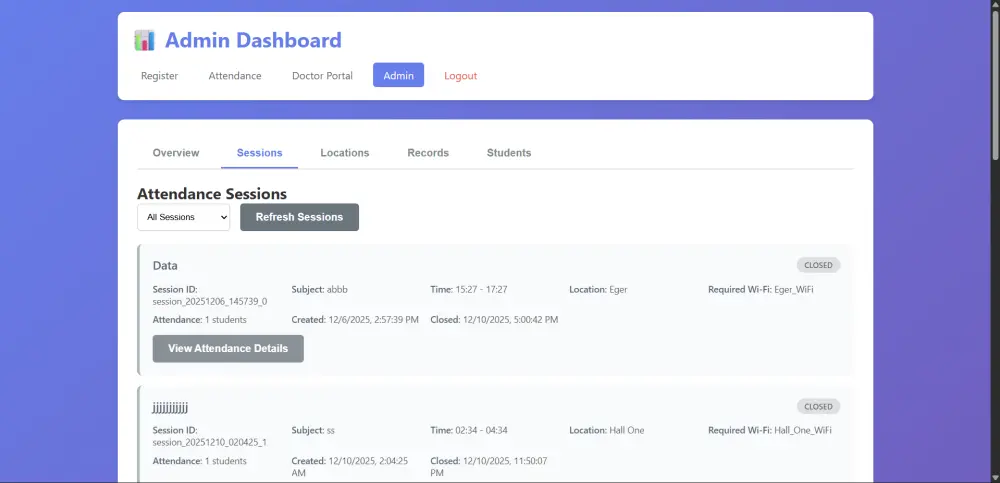This screenshot has height=483, width=1000.
Task: Click Attendance count in jjjjjjjjjjj session
Action: pos(200,461)
